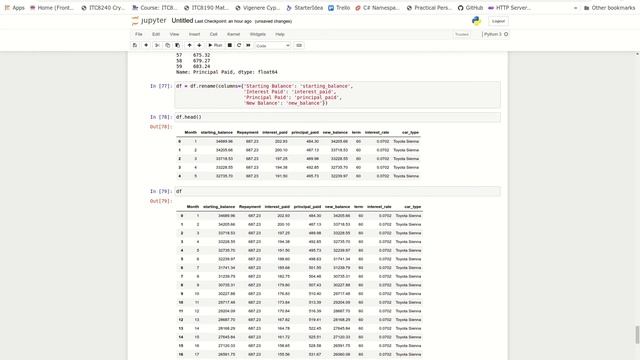640x360 pixels.
Task: Click the starting_balance header in df.head() table
Action: [217, 132]
